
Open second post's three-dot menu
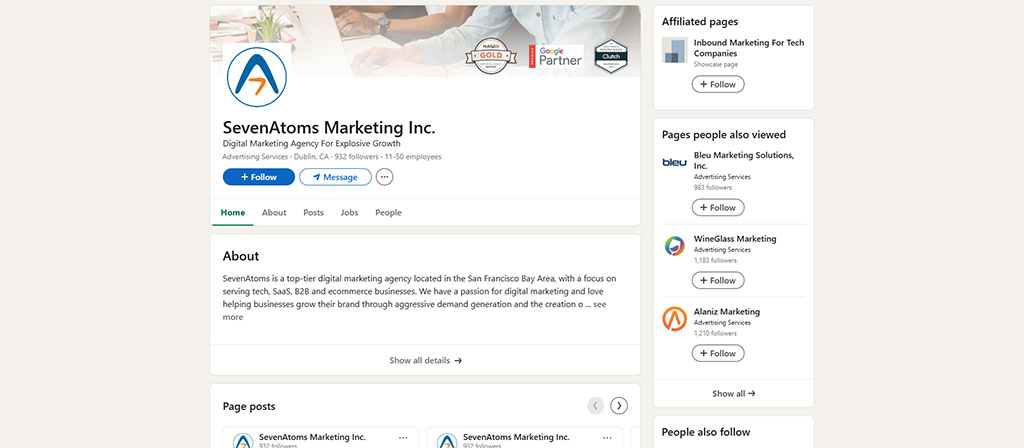coord(607,438)
